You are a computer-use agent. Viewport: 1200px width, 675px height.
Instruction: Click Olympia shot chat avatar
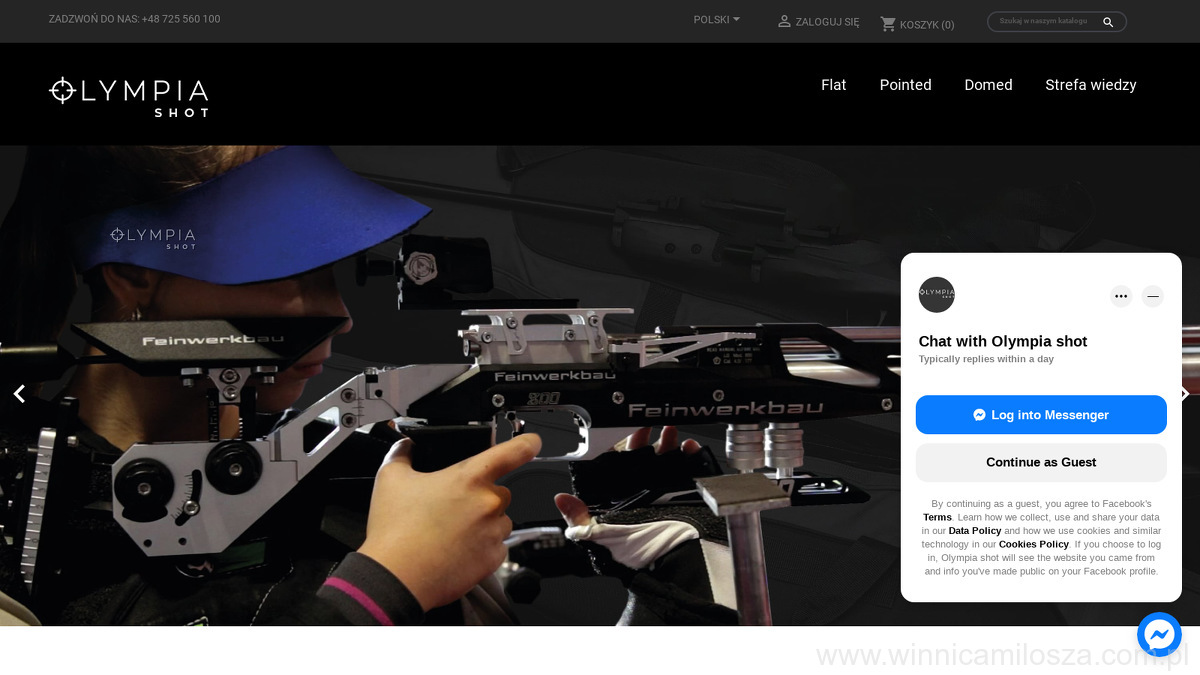pos(937,295)
